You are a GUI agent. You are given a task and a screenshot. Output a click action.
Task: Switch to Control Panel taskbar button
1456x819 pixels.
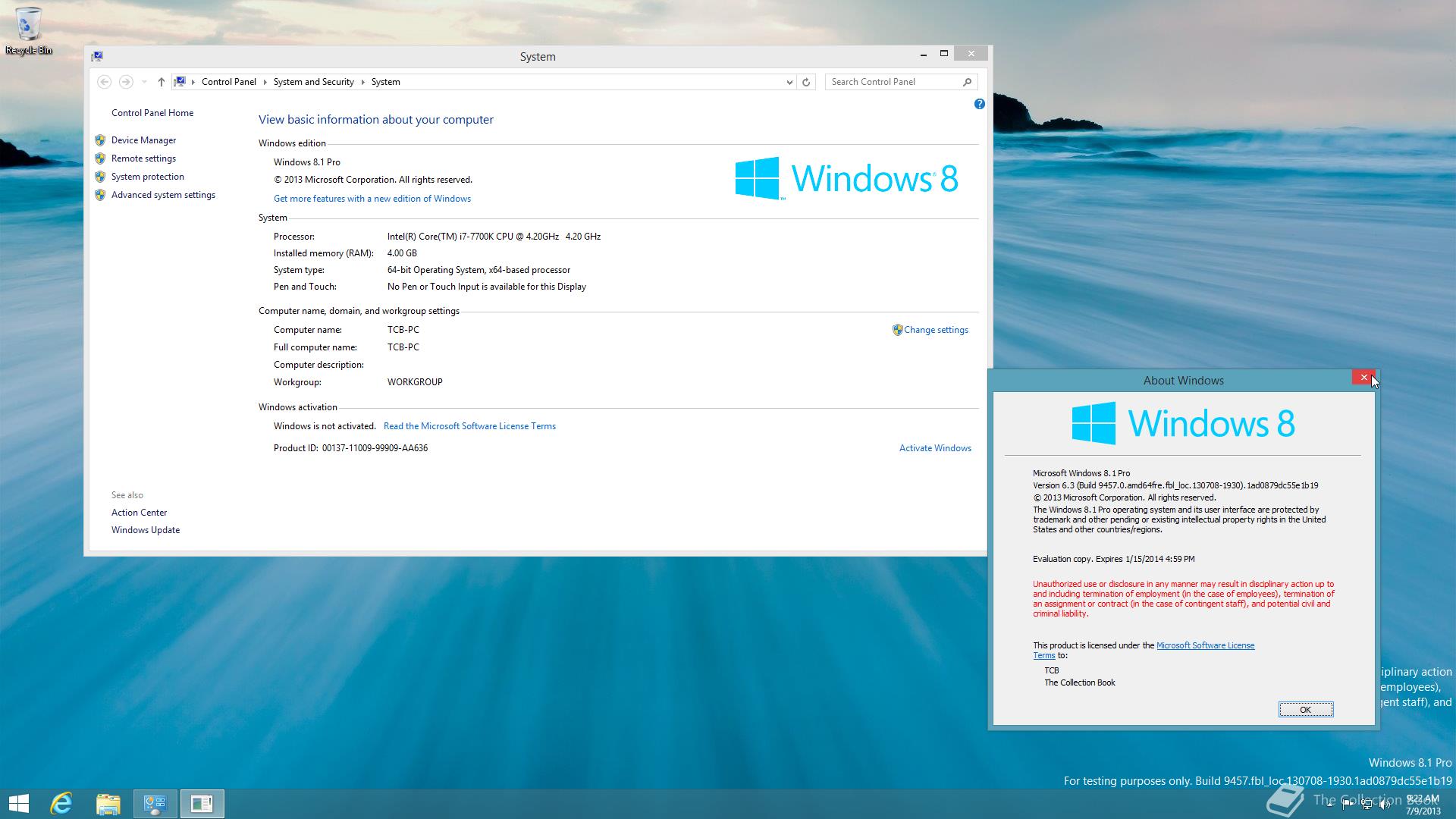click(x=155, y=804)
